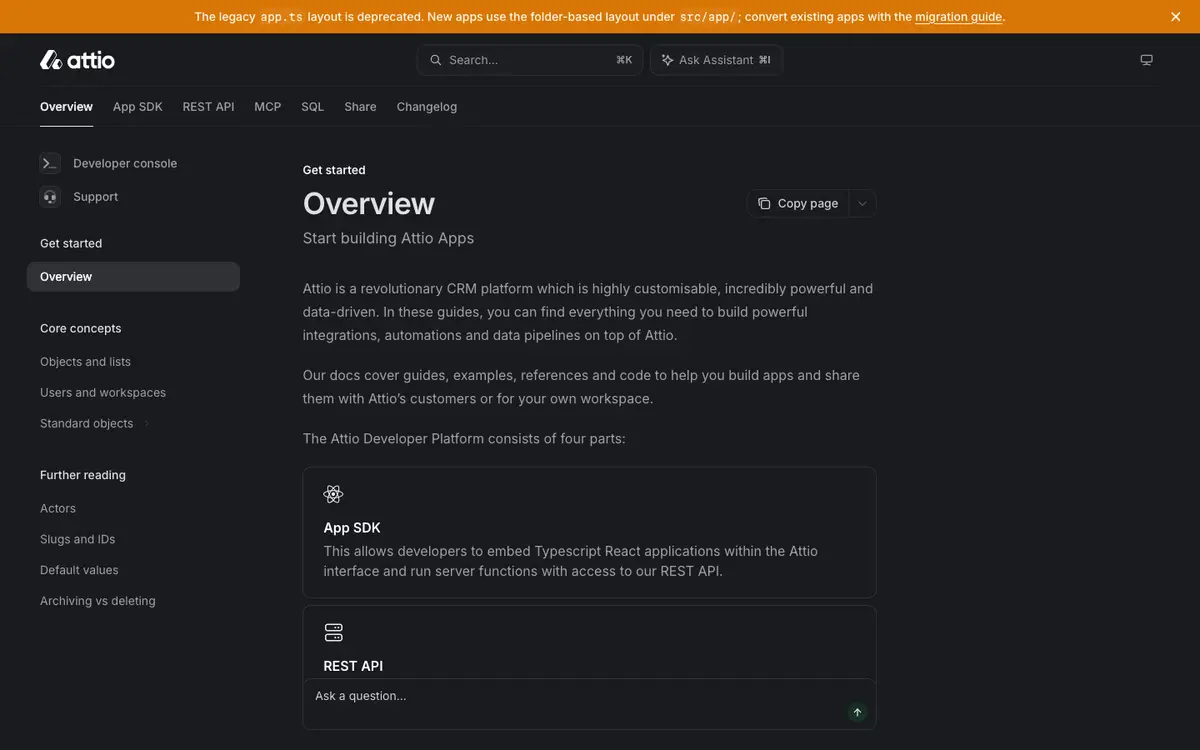Image resolution: width=1200 pixels, height=750 pixels.
Task: Switch to the REST API tab
Action: coord(208,107)
